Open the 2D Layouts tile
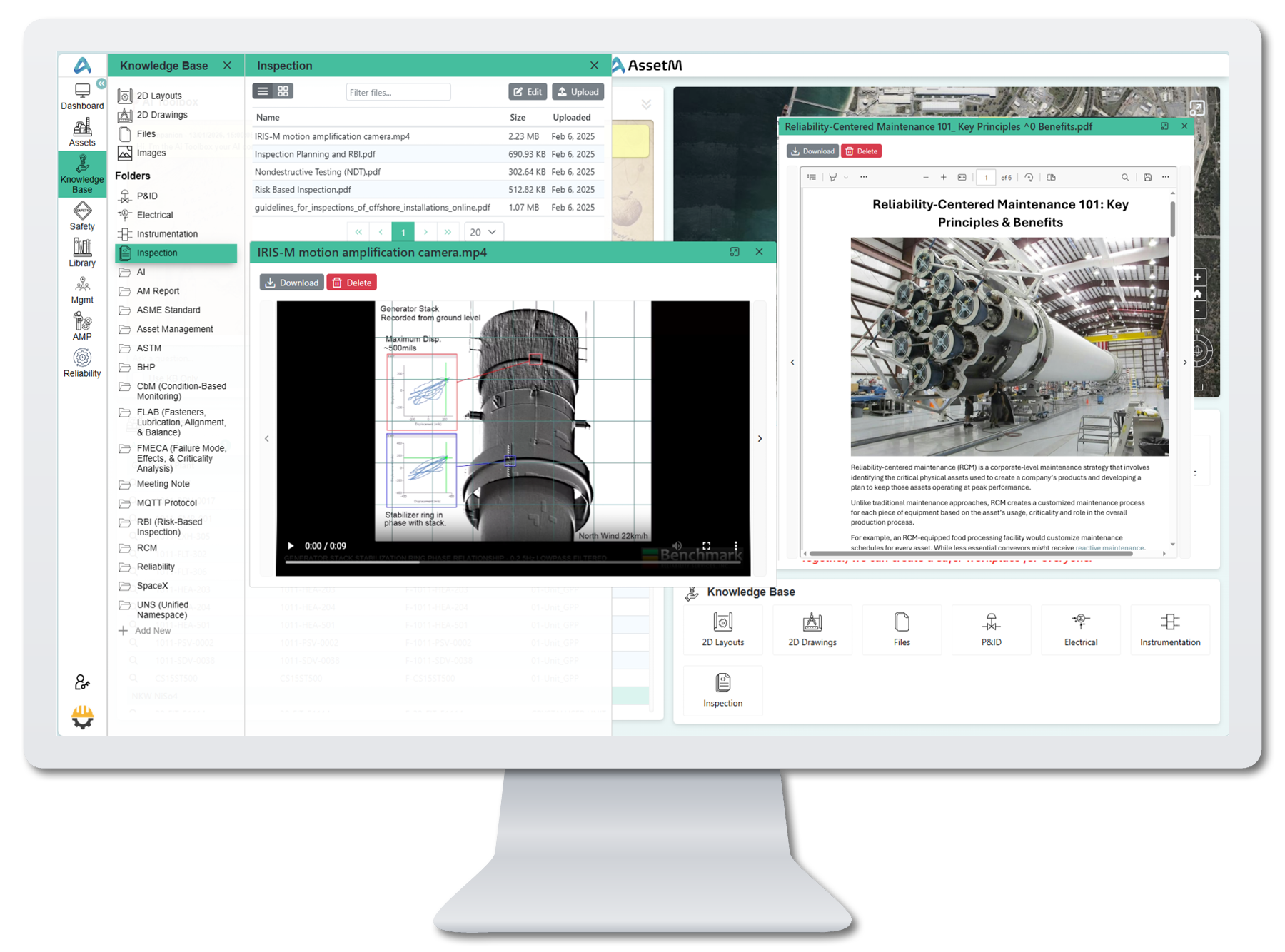 coord(722,629)
